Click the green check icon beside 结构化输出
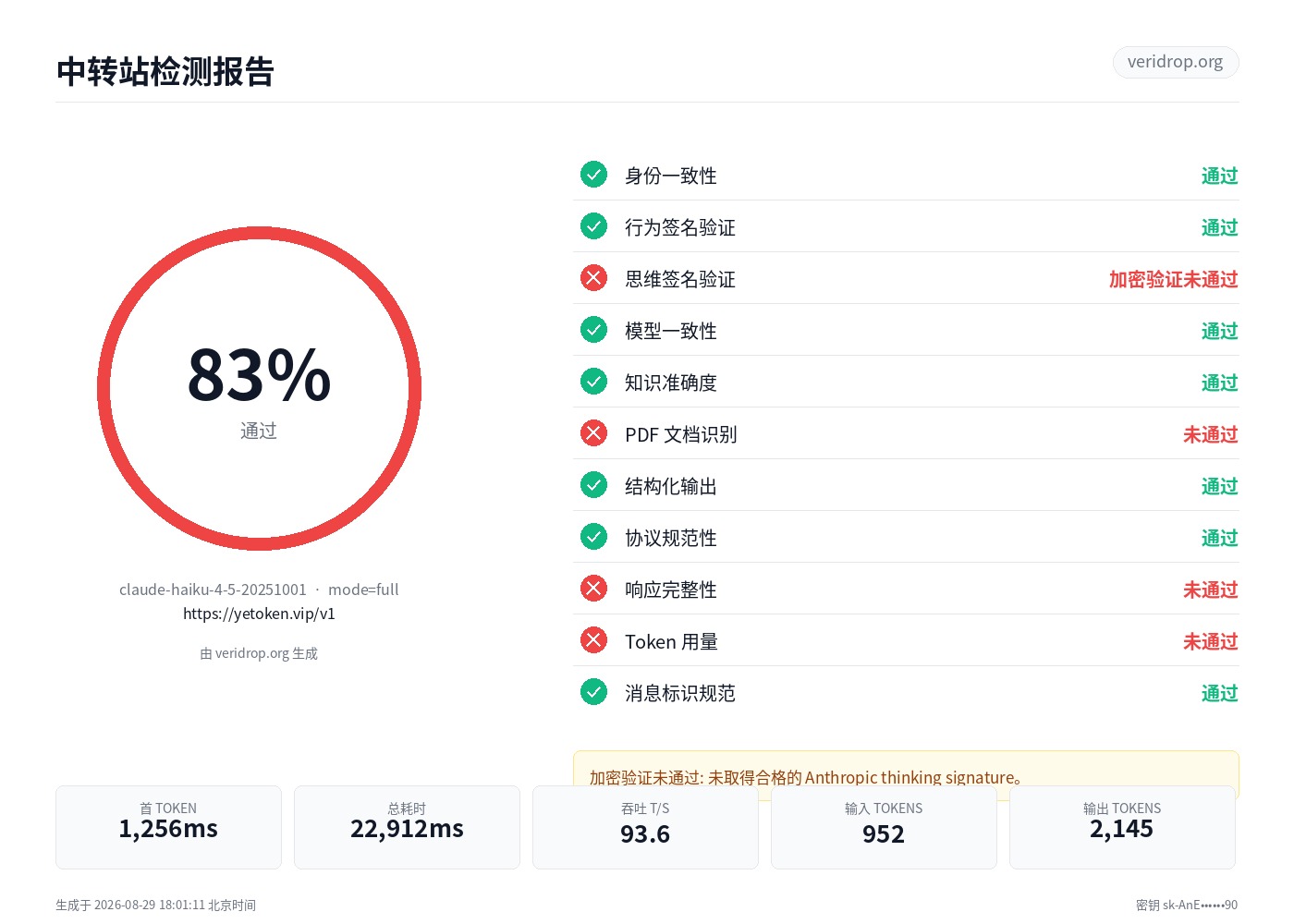Viewport: 1294px width, 924px height. (593, 484)
